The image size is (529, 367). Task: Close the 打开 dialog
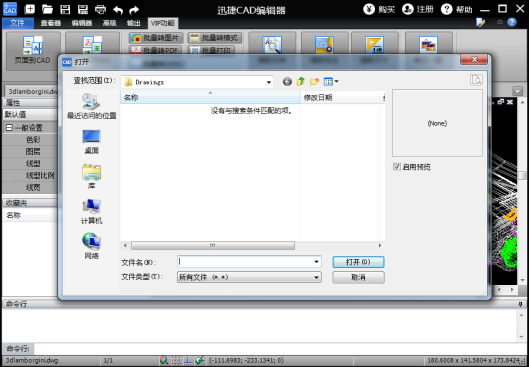[x=474, y=60]
